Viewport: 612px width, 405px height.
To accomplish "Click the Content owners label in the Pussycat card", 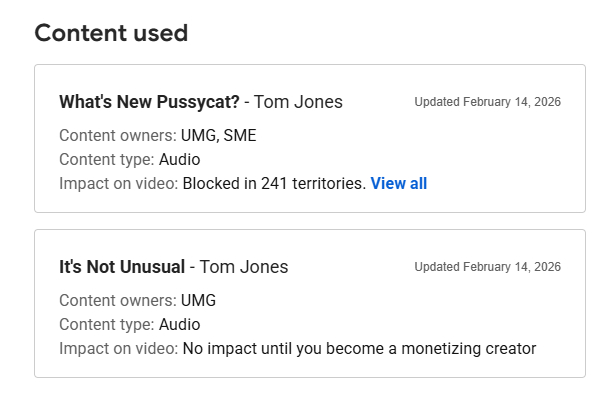I will 117,136.
